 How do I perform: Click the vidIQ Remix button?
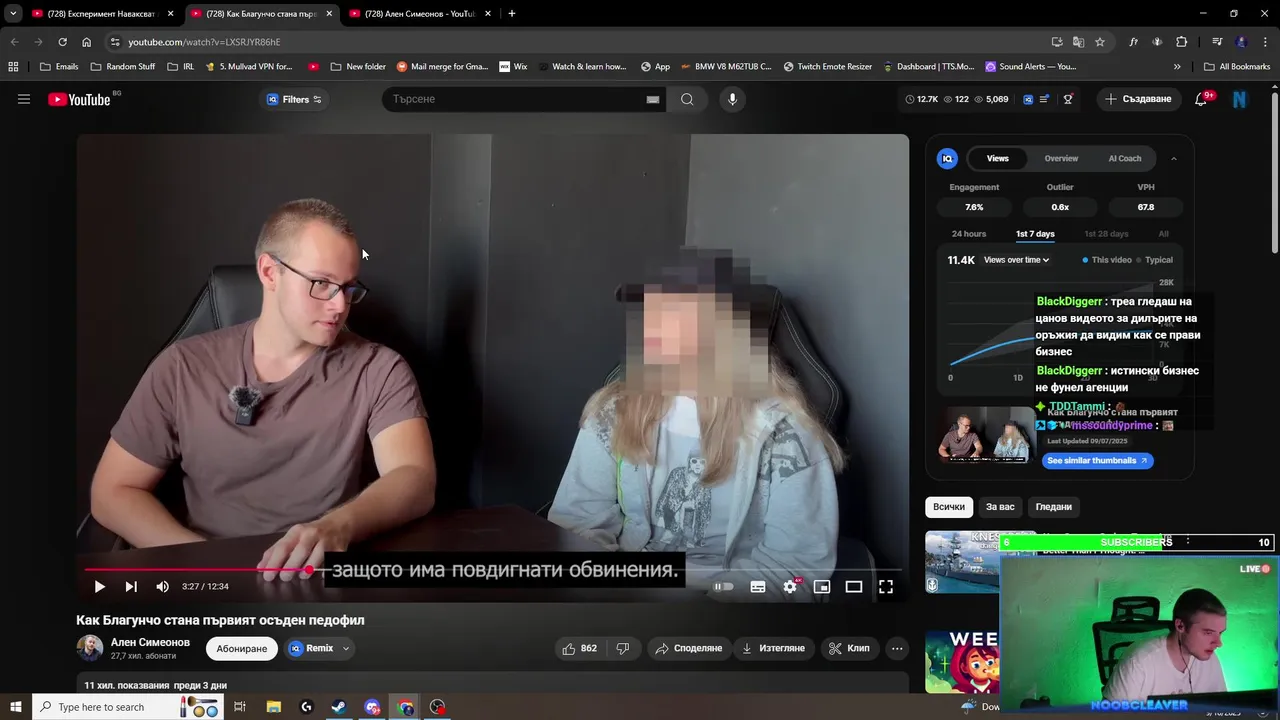coord(311,648)
